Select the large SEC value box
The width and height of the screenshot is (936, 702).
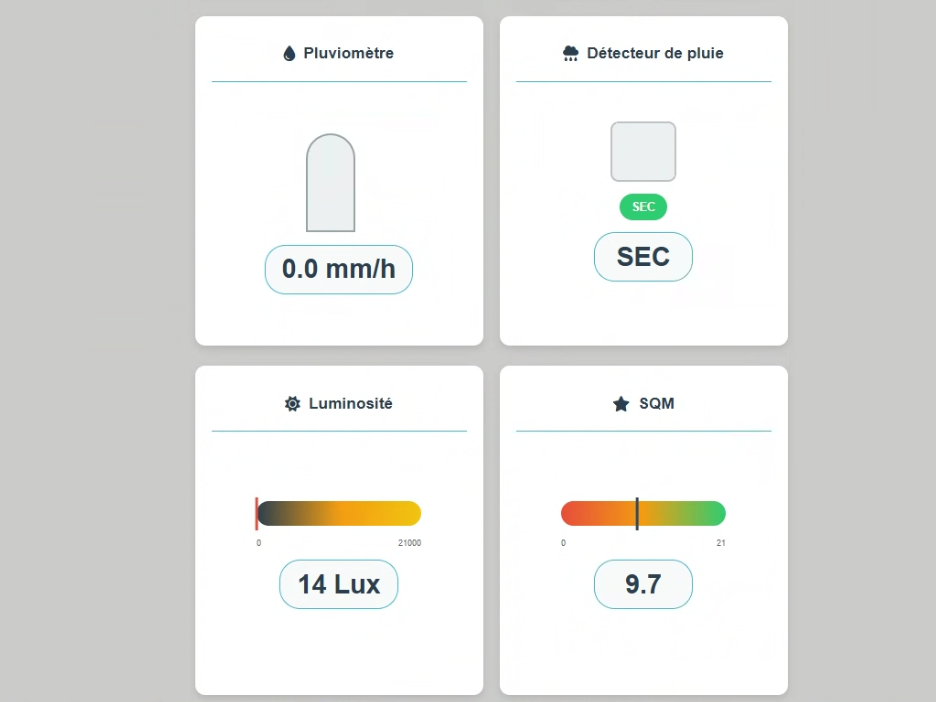643,257
